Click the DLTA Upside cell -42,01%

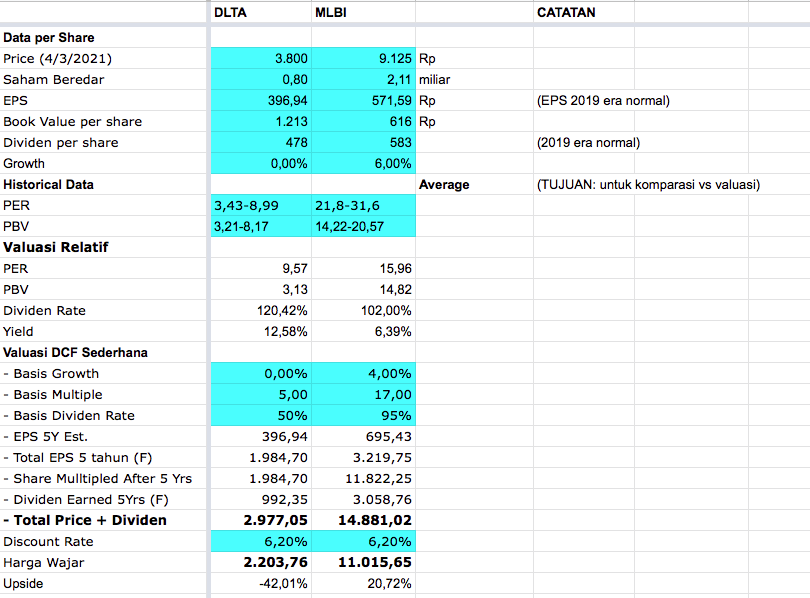[261, 583]
